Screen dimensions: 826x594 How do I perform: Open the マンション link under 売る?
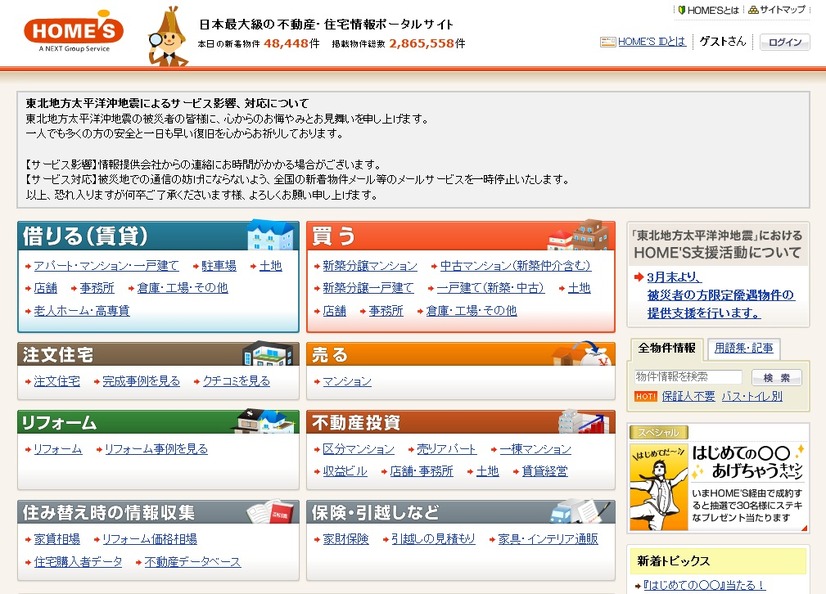point(347,381)
